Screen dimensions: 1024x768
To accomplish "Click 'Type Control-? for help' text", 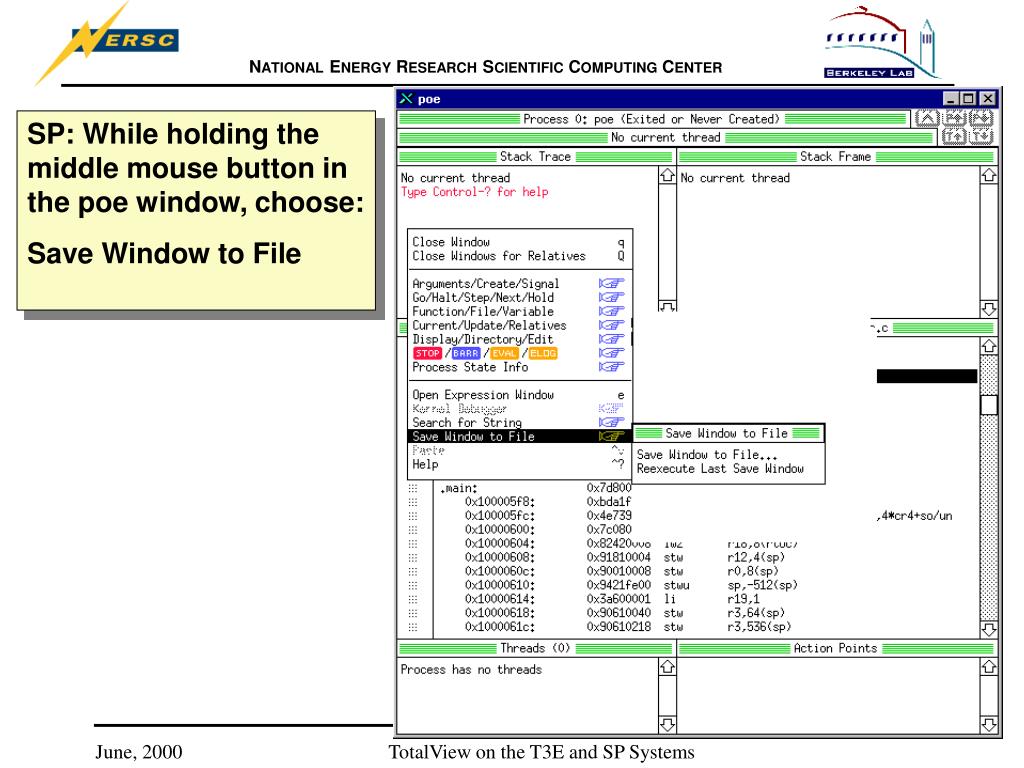I will tap(474, 192).
